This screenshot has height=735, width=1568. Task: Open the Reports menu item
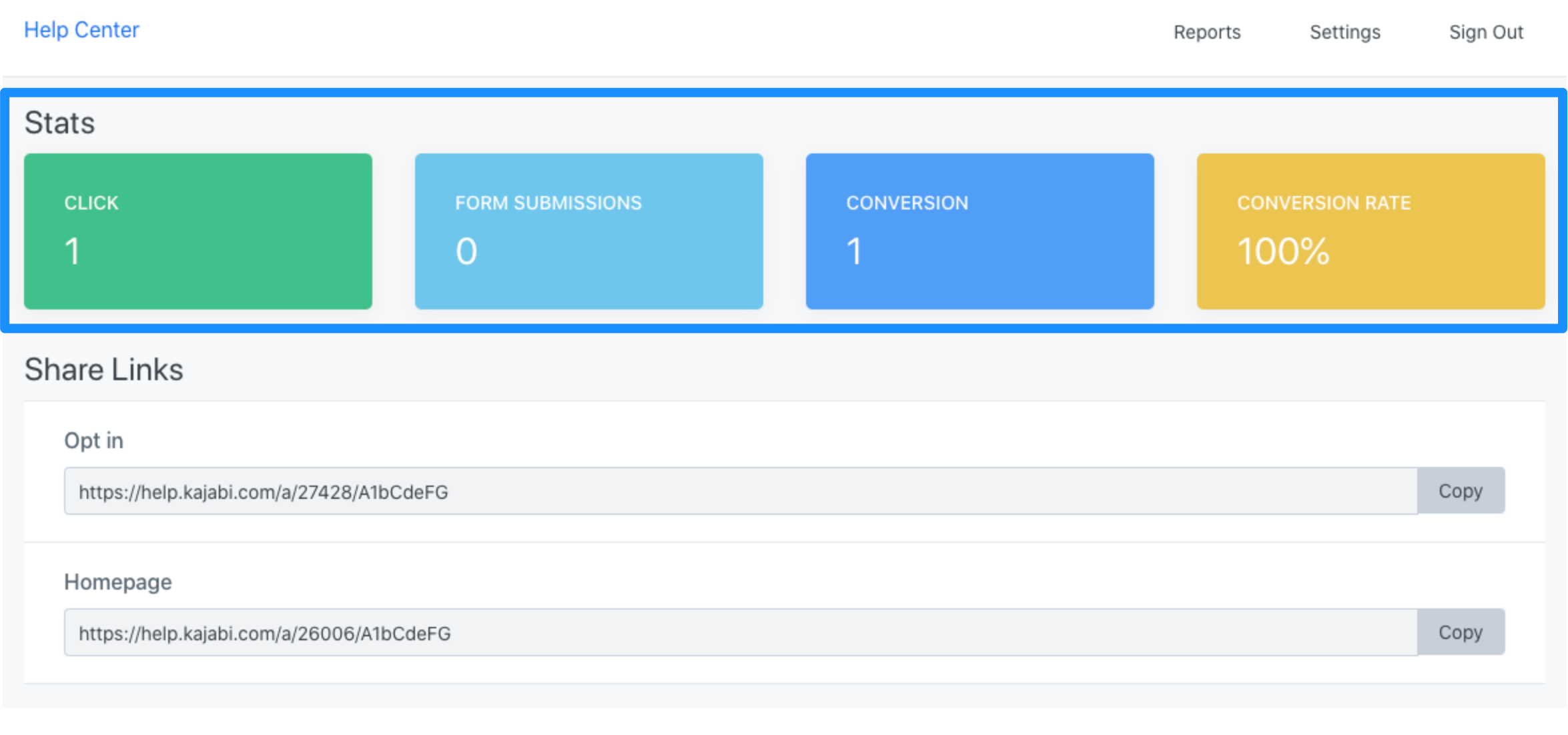[x=1207, y=32]
